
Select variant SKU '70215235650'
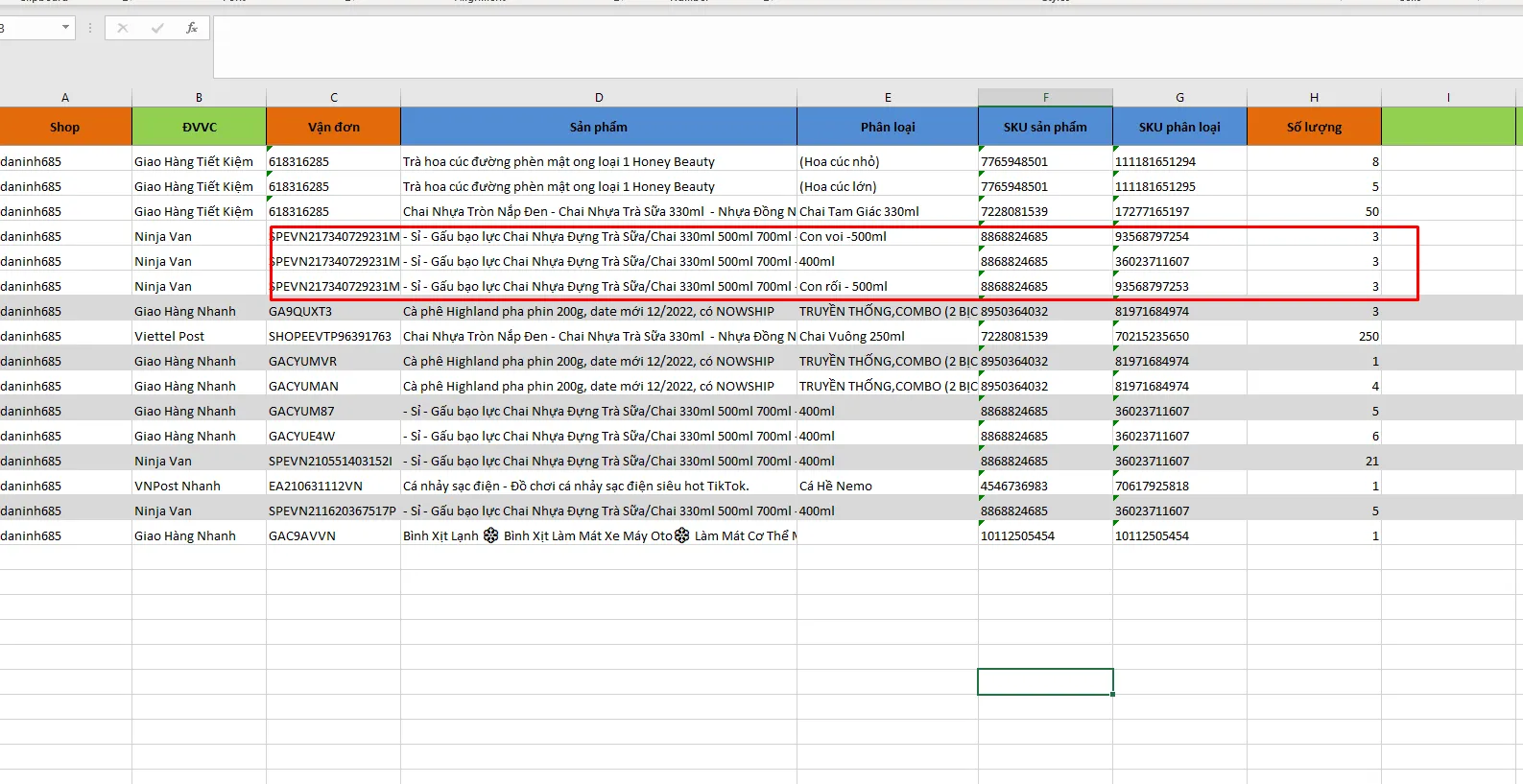click(x=1180, y=336)
